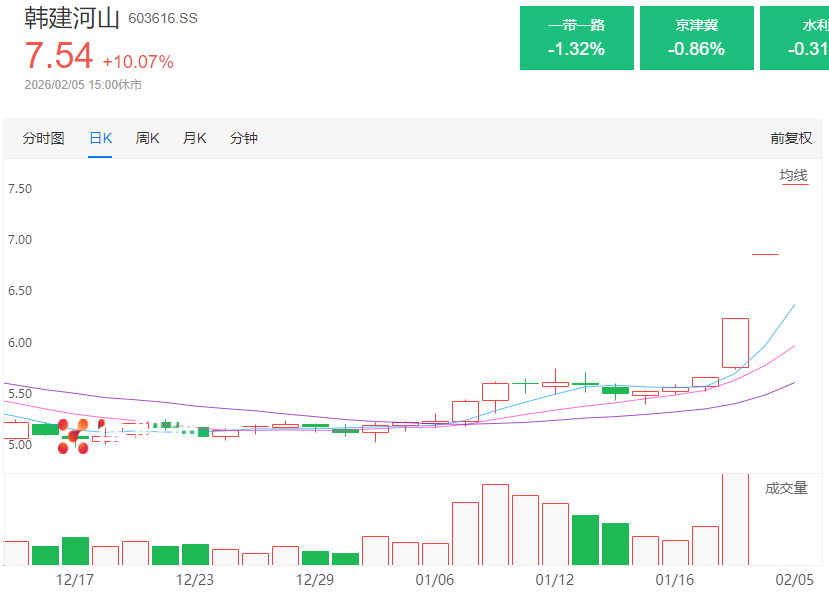The width and height of the screenshot is (829, 592).
Task: Open the 京津冀 sector tile
Action: [x=697, y=37]
